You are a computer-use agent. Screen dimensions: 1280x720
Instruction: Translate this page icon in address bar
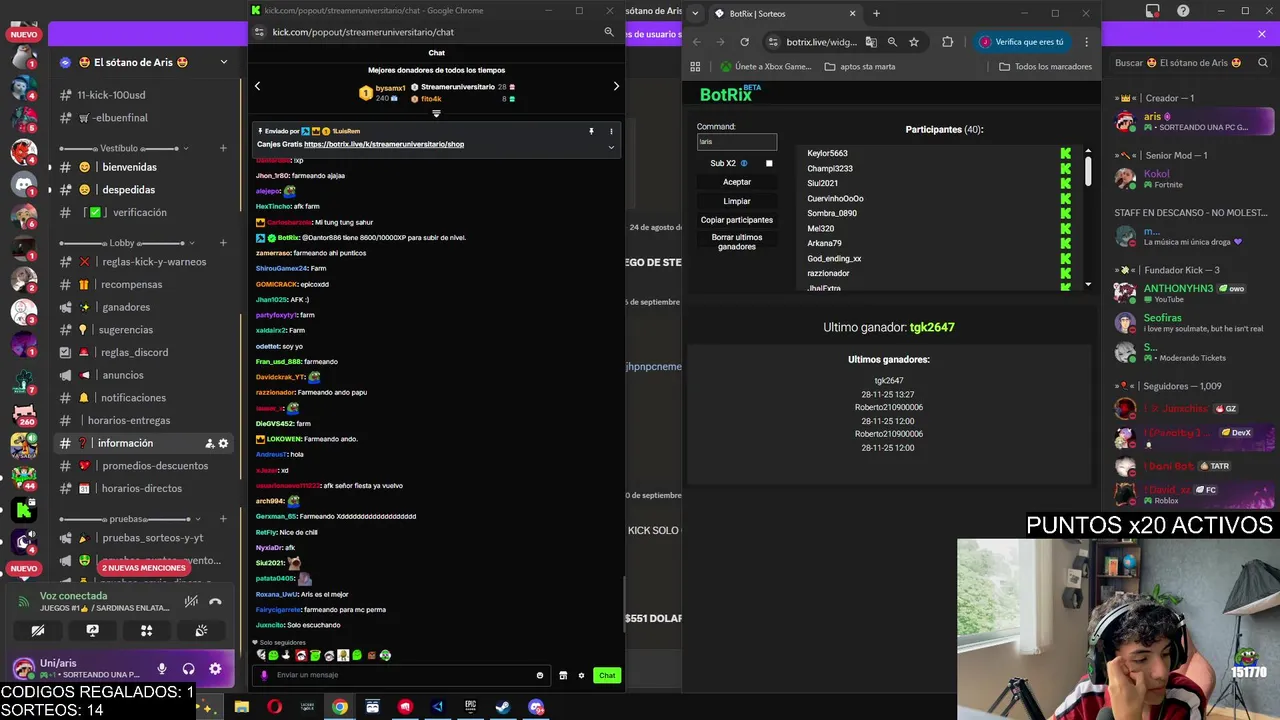coord(871,42)
